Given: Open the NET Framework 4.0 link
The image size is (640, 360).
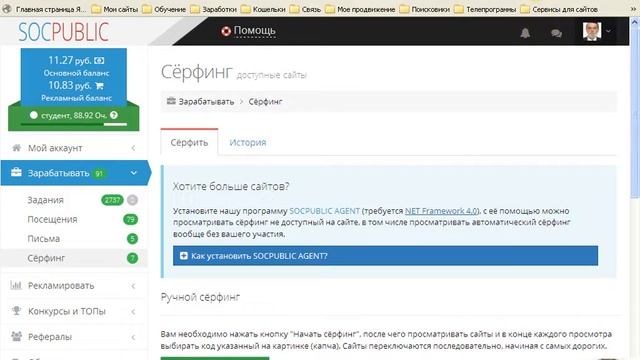Looking at the screenshot, I should pyautogui.click(x=441, y=211).
